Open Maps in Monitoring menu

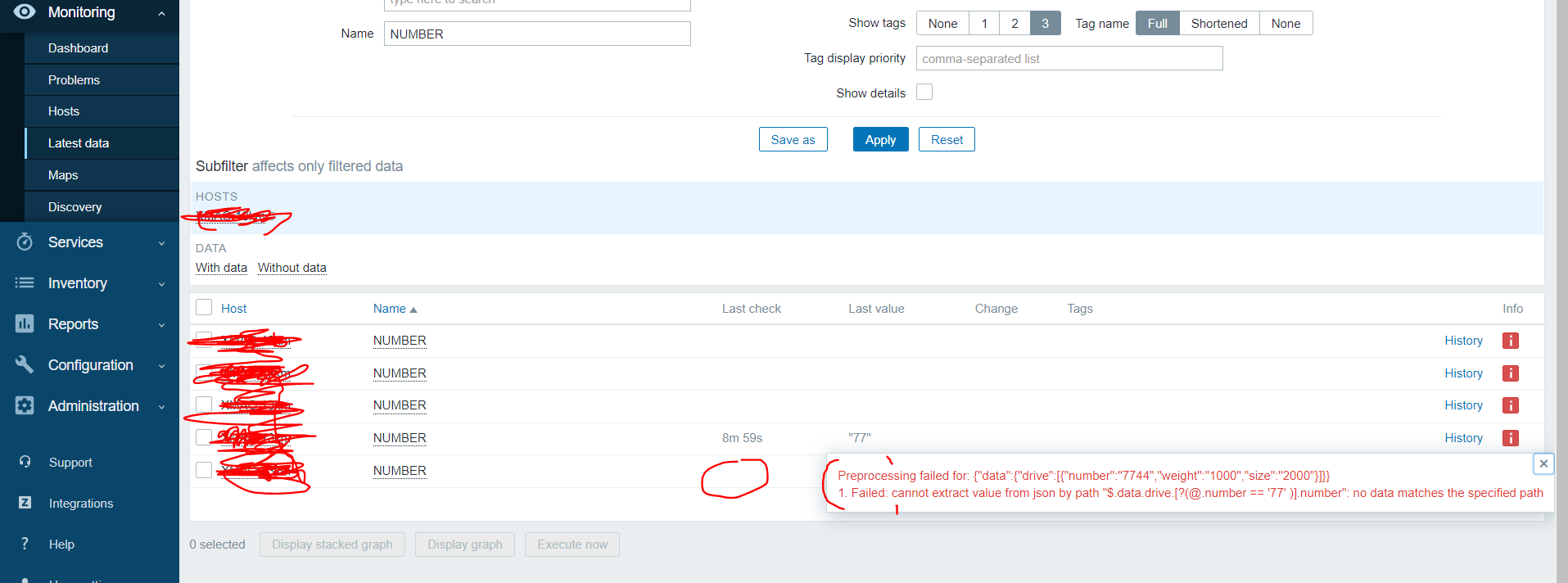tap(102, 175)
